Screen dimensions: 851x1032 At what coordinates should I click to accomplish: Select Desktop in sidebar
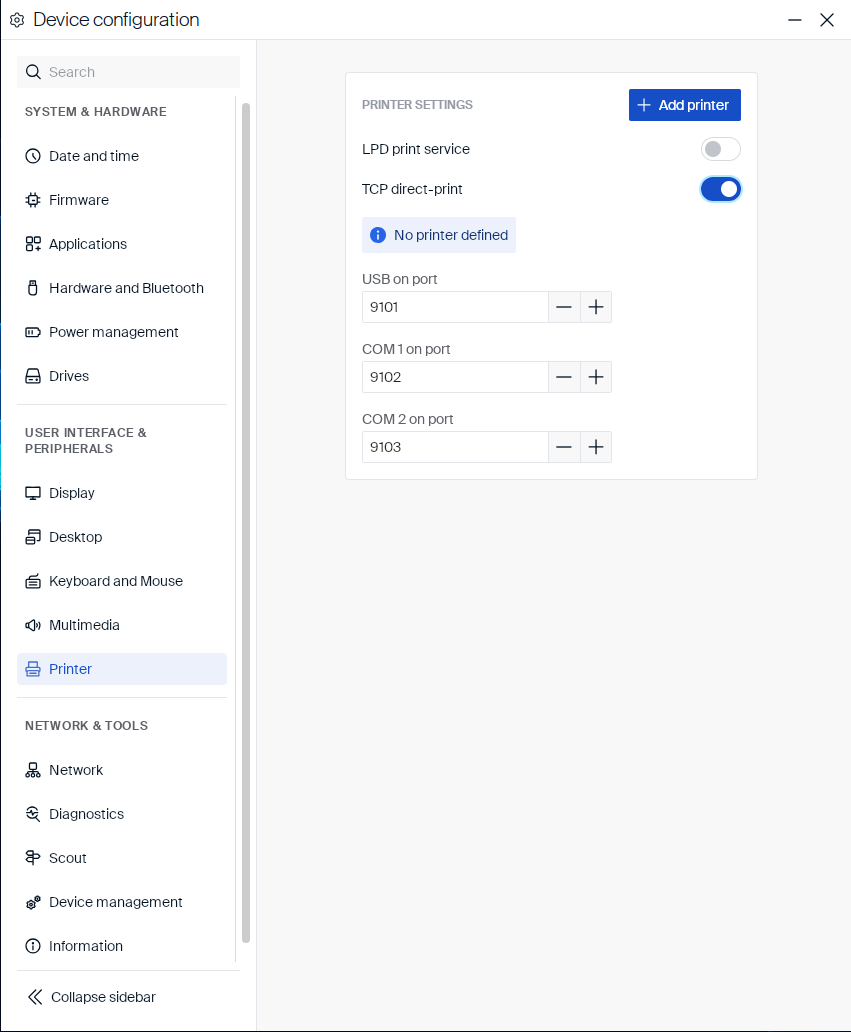point(122,537)
